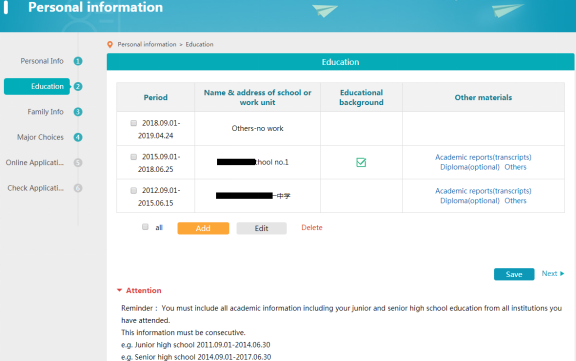Toggle the select all checkbox
Image resolution: width=576 pixels, height=361 pixels.
[145, 227]
